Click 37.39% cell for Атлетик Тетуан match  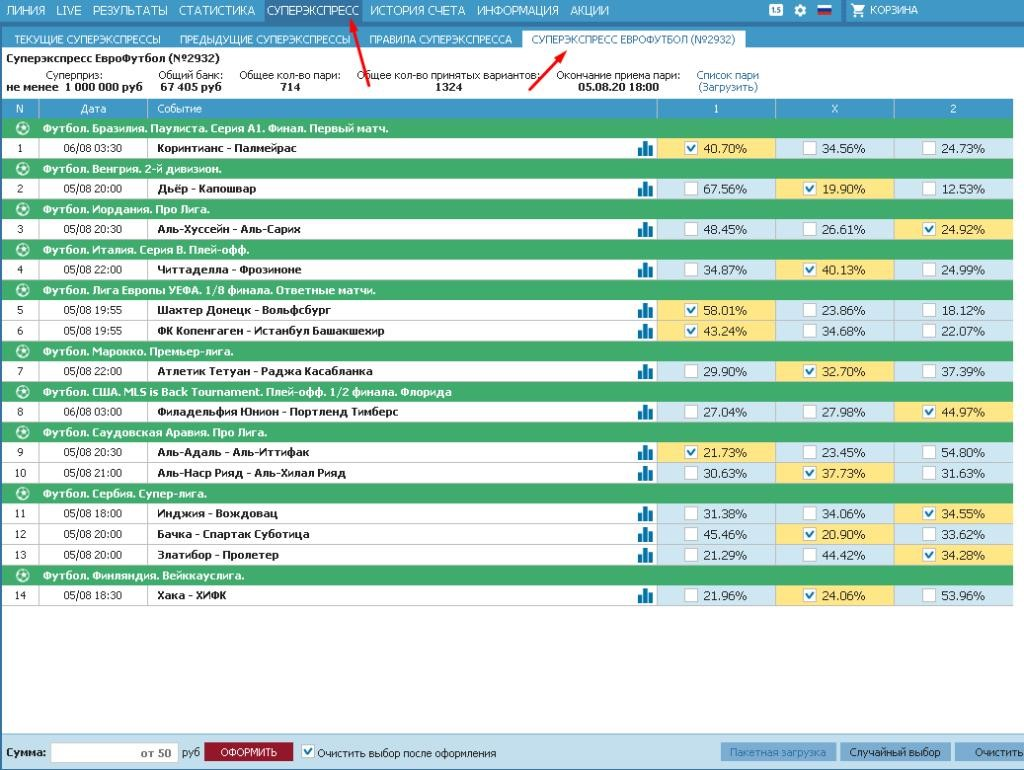tap(953, 372)
